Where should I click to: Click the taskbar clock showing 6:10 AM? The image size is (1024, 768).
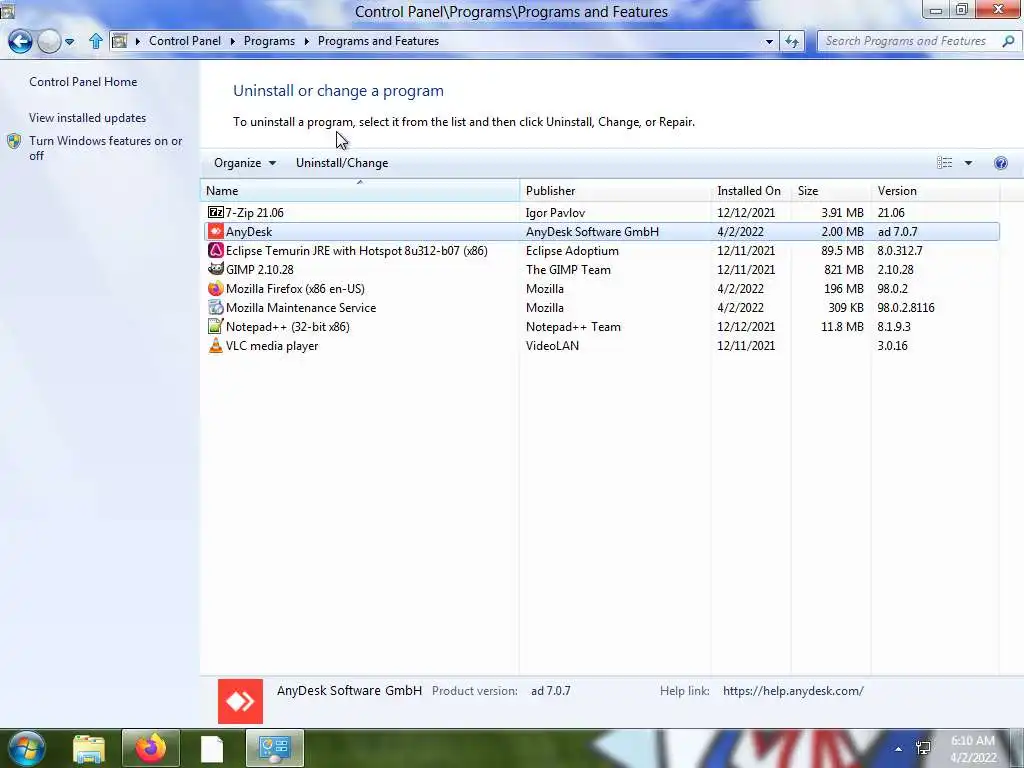(x=973, y=749)
